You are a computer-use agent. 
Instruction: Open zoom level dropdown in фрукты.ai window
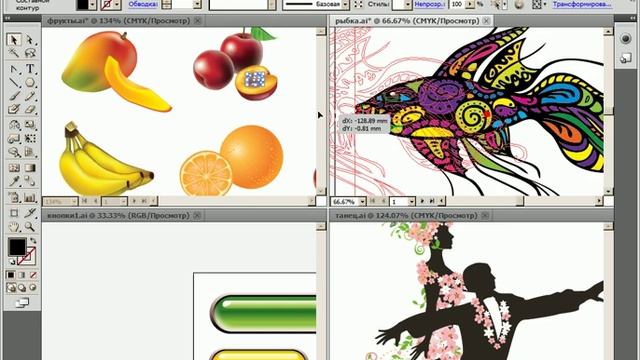pyautogui.click(x=74, y=201)
